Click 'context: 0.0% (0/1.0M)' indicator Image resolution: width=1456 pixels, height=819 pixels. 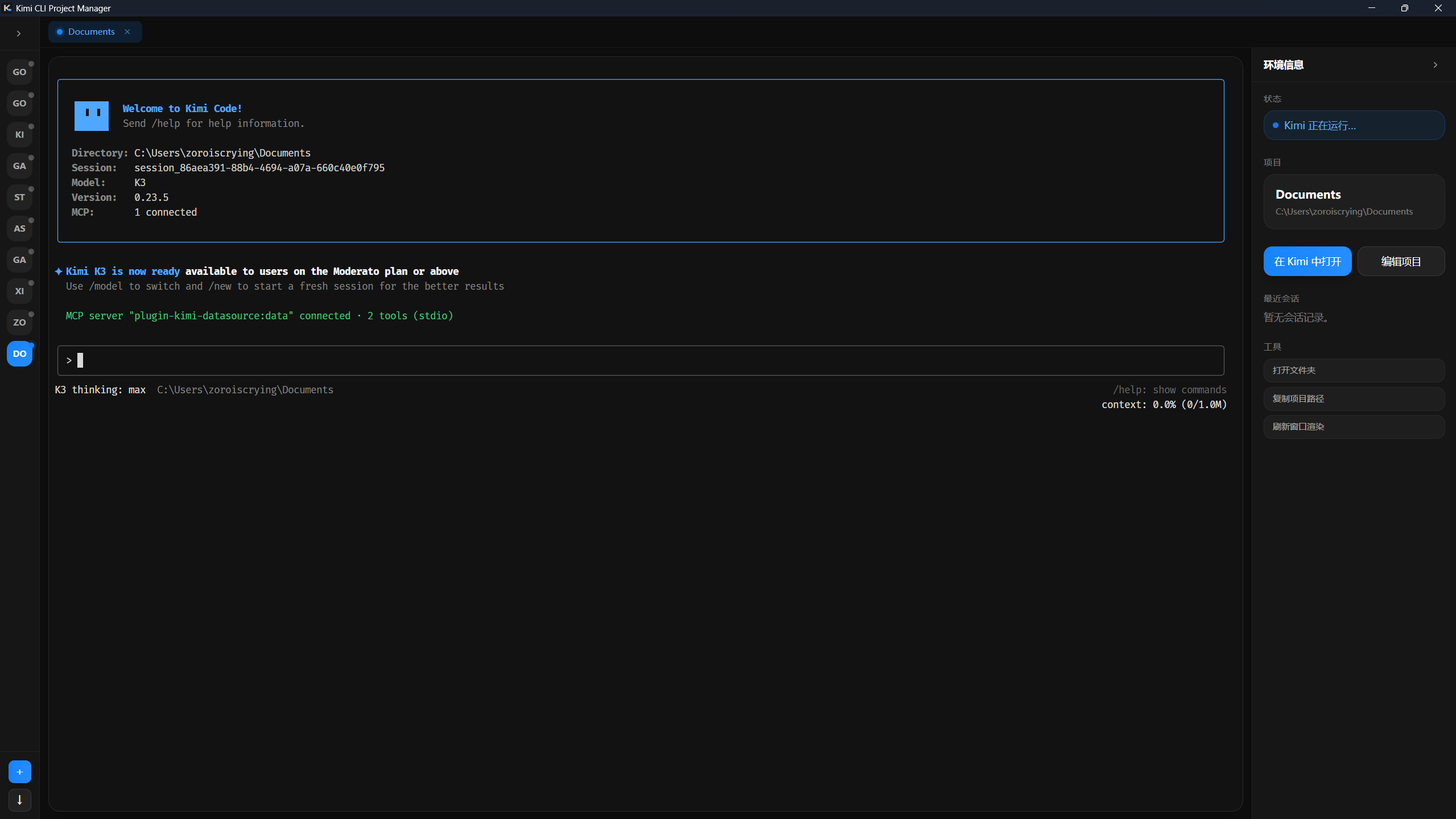point(1164,405)
